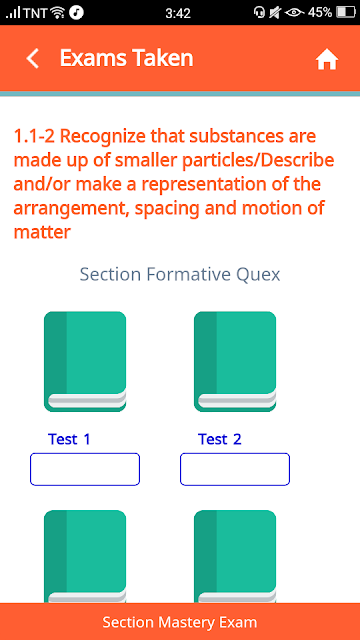Open the Test 1 book icon

[x=85, y=362]
